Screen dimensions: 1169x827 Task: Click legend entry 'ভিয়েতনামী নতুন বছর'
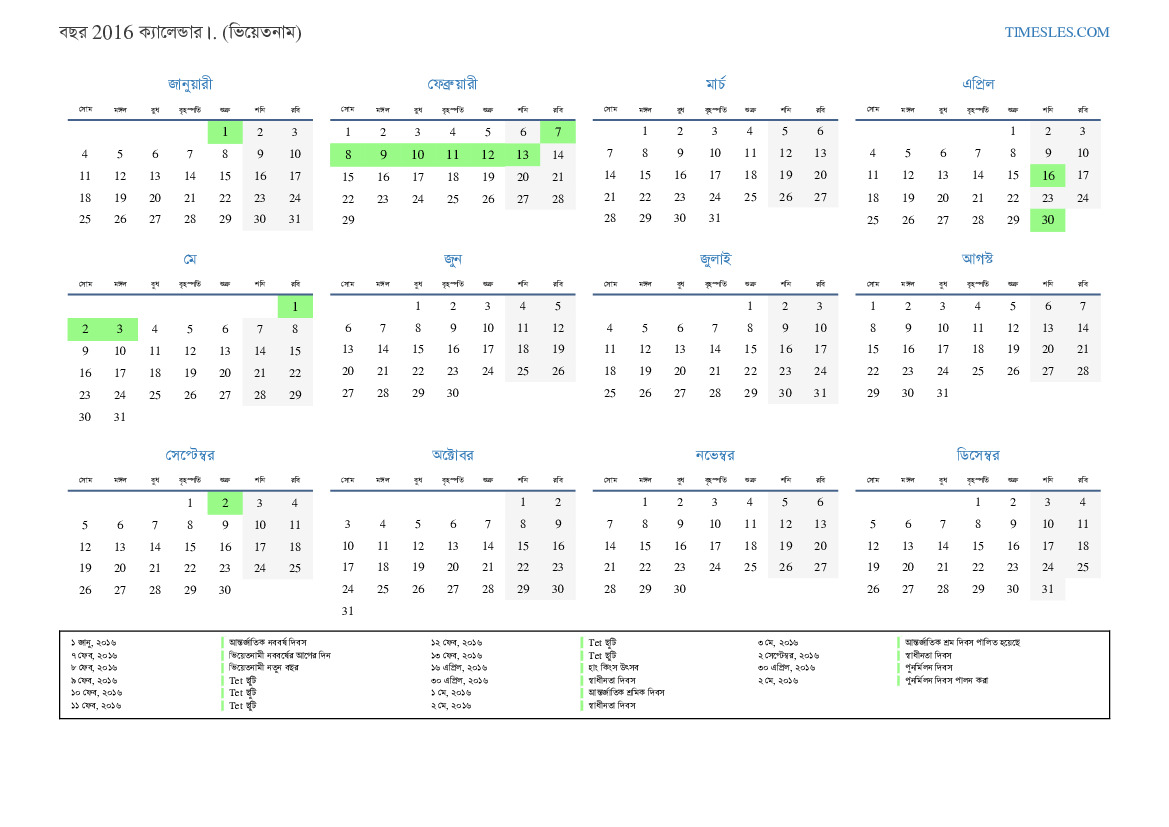(x=263, y=667)
